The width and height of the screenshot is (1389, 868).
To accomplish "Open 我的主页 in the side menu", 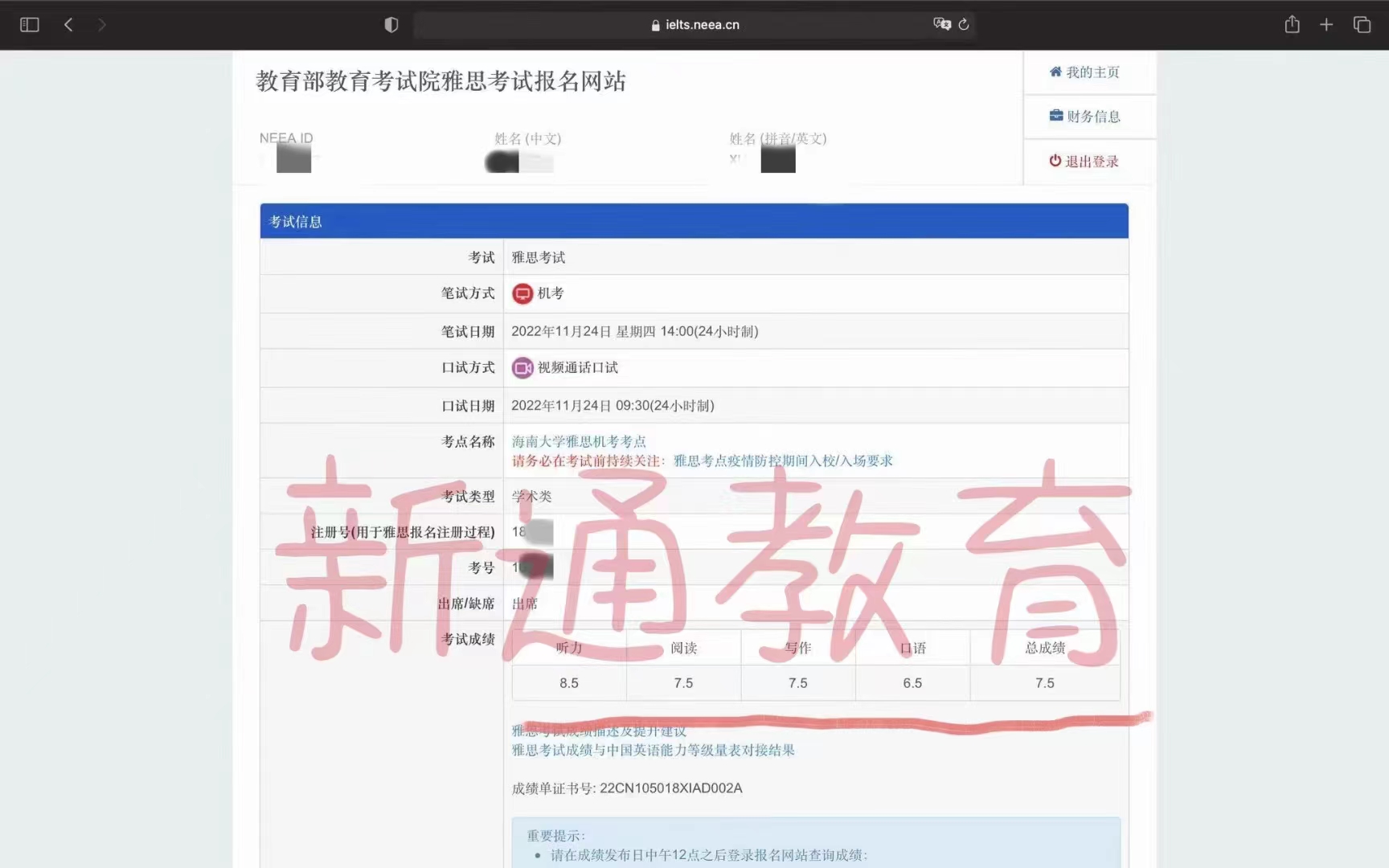I will click(x=1084, y=72).
